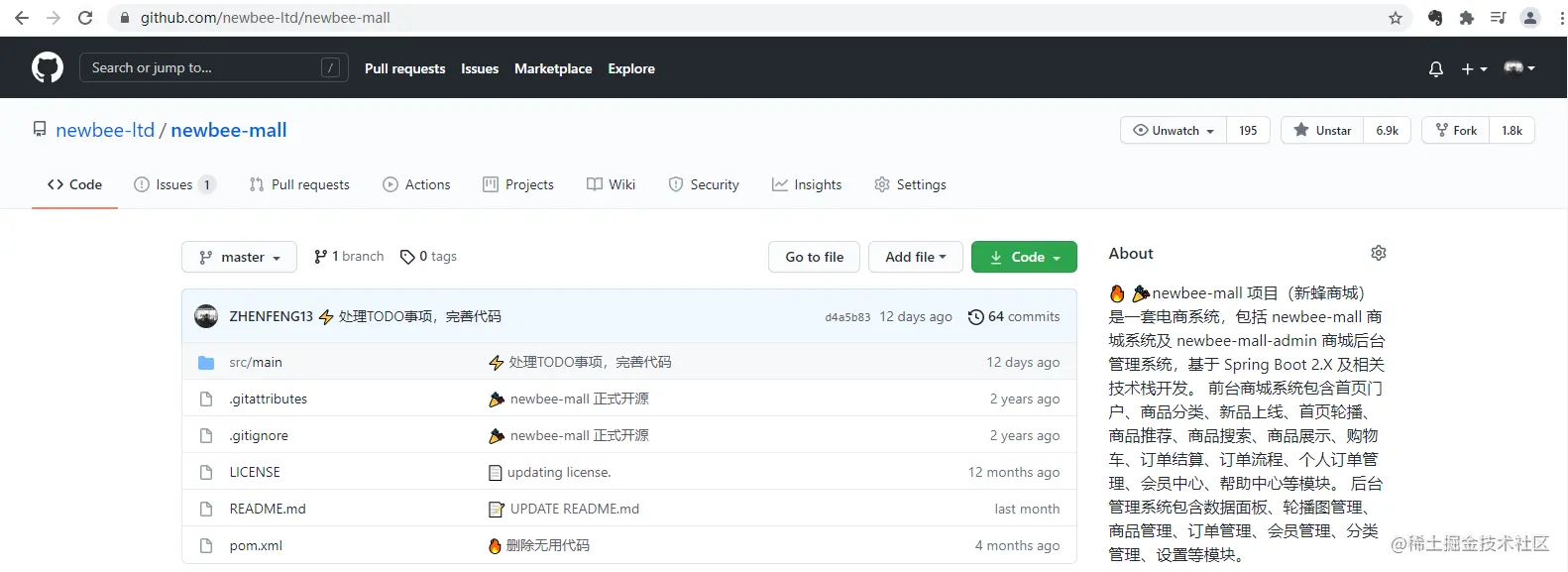Switch to the Actions tab
Screen dimensions: 1568x572
coord(416,184)
